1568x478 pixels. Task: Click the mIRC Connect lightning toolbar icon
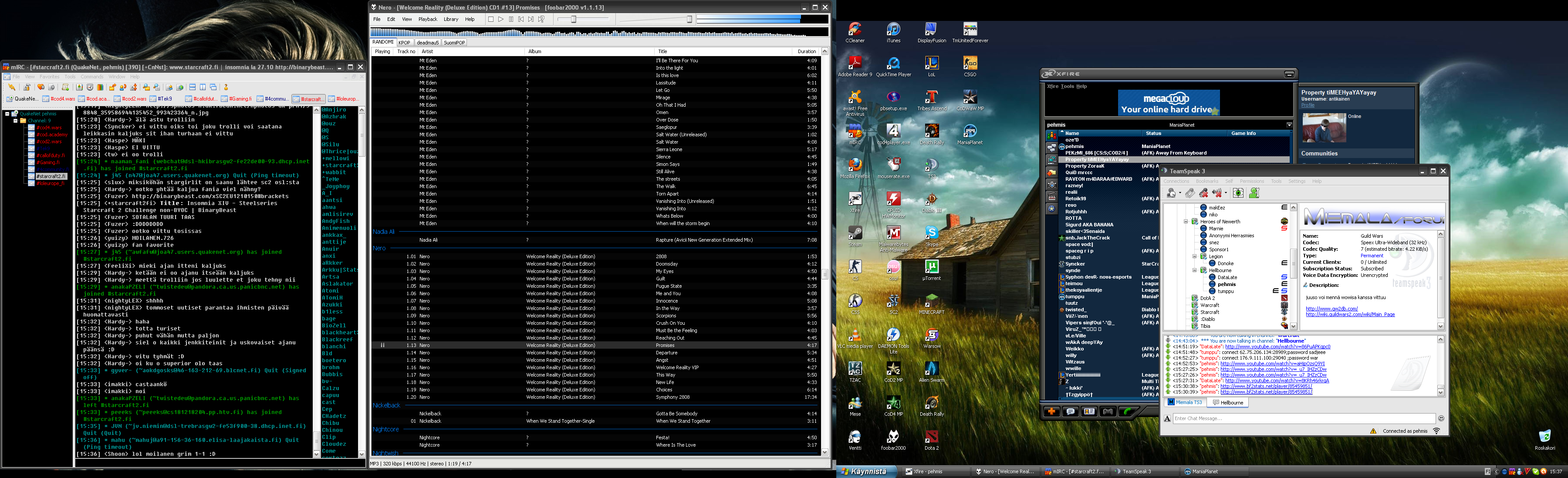click(x=12, y=87)
